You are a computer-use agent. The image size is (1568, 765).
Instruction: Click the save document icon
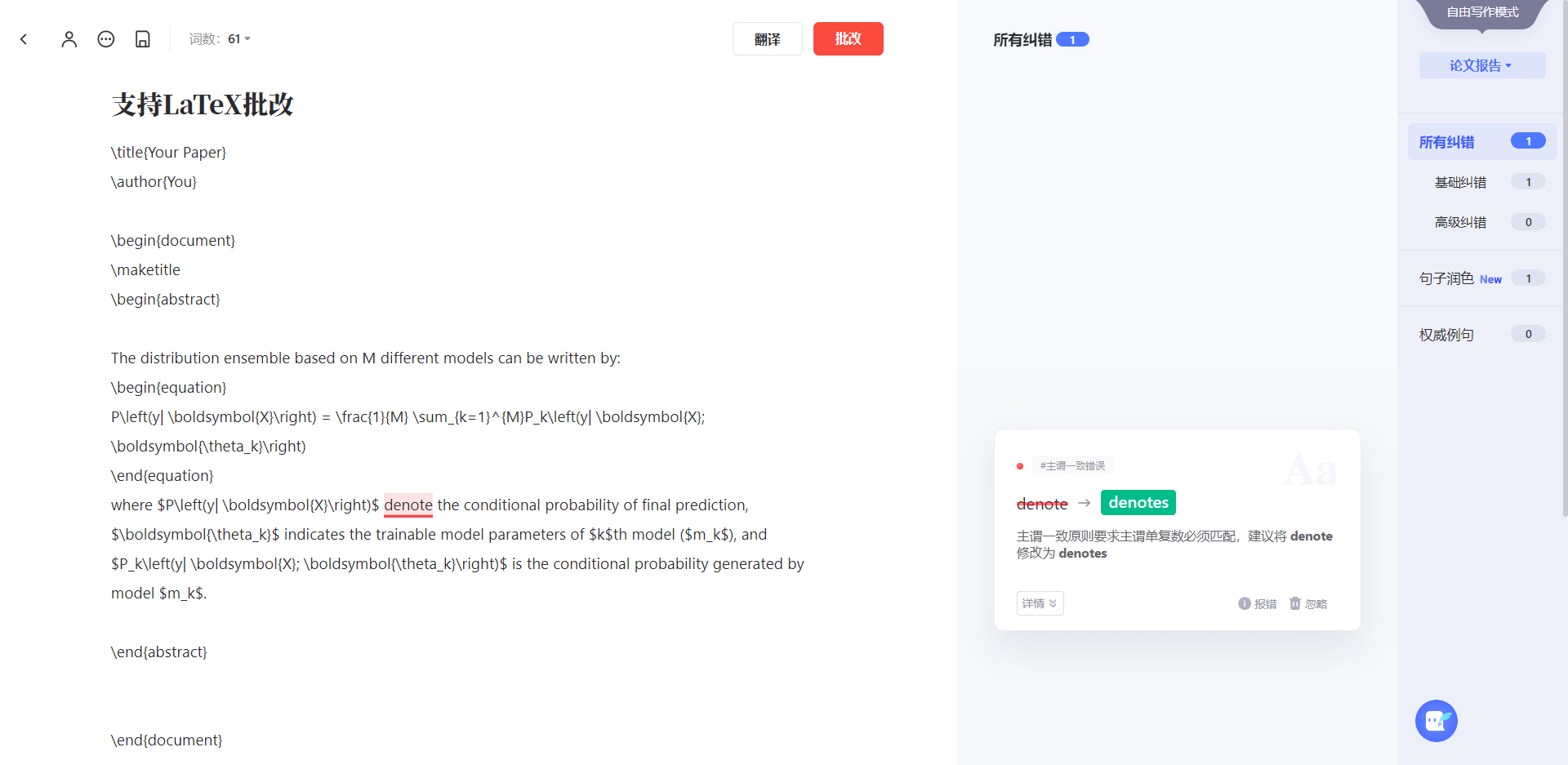[143, 39]
